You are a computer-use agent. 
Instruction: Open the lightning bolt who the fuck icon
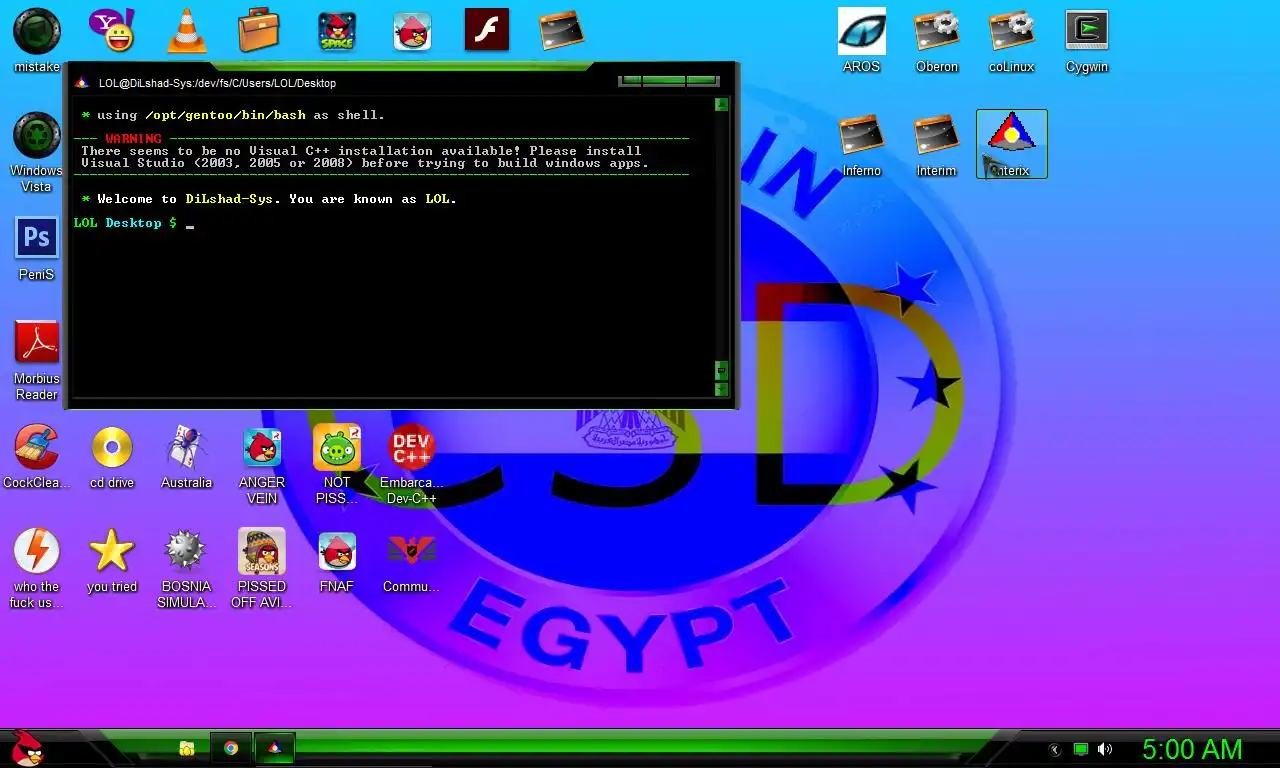pos(37,569)
